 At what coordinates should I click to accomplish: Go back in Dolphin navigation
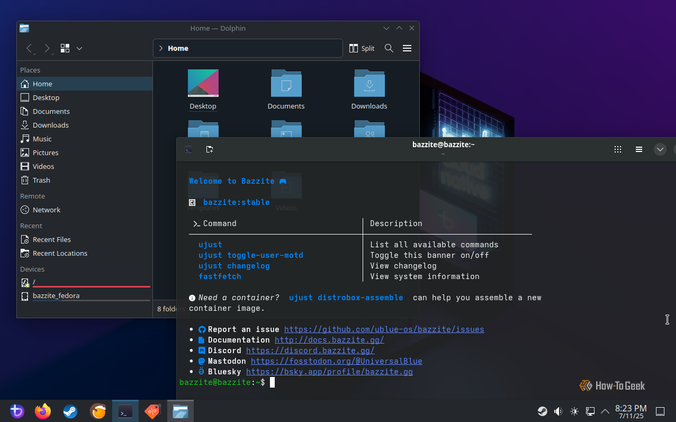pyautogui.click(x=29, y=48)
